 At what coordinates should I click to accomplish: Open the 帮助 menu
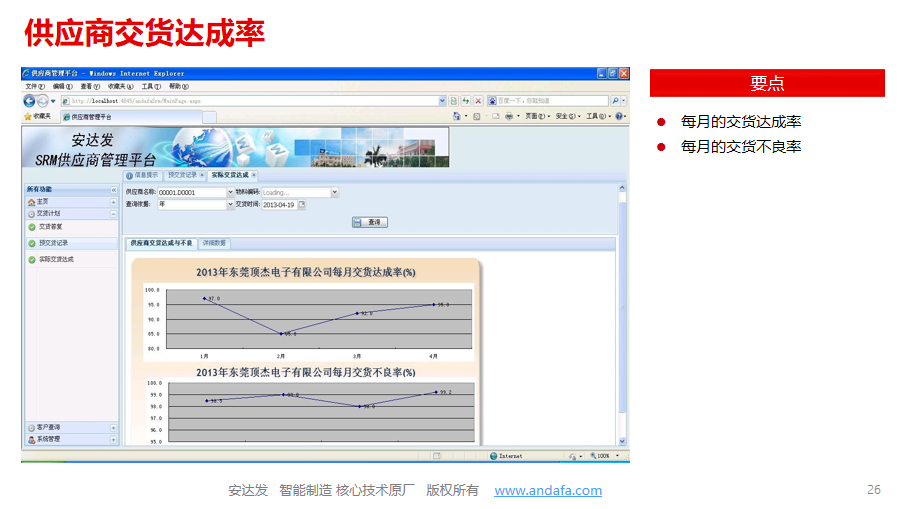[179, 86]
